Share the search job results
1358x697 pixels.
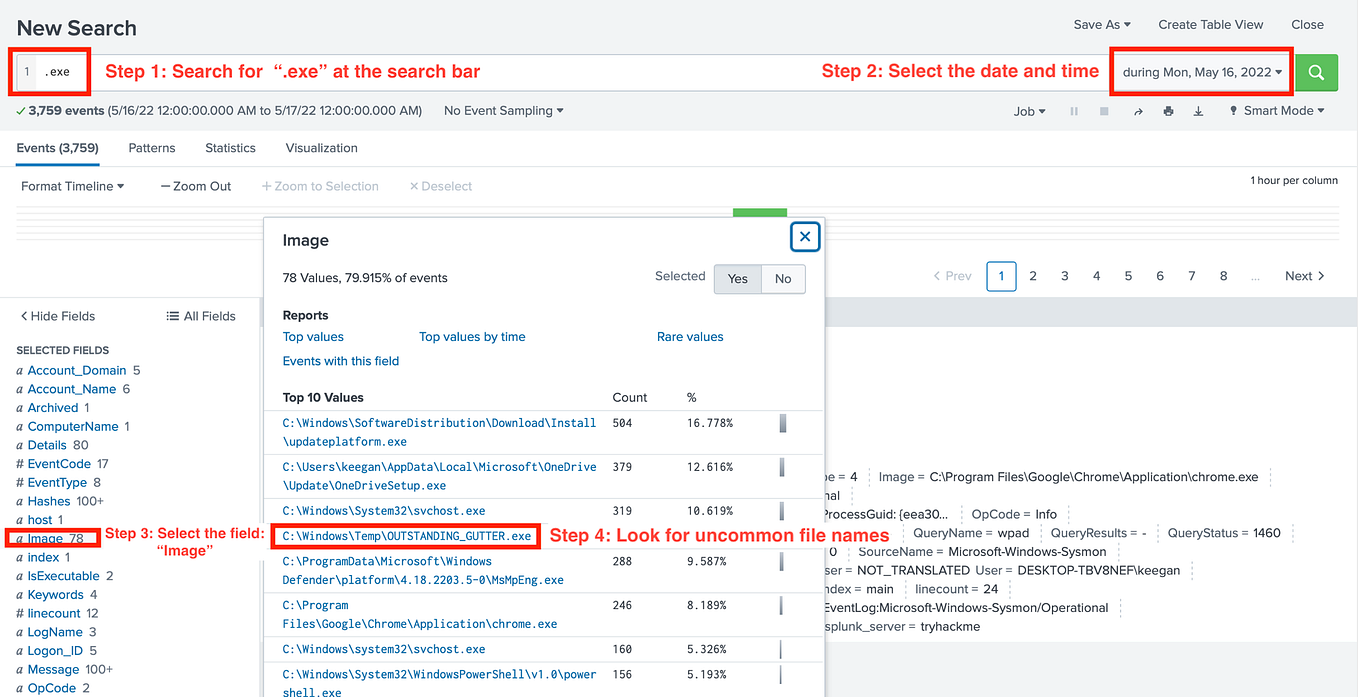point(1138,111)
